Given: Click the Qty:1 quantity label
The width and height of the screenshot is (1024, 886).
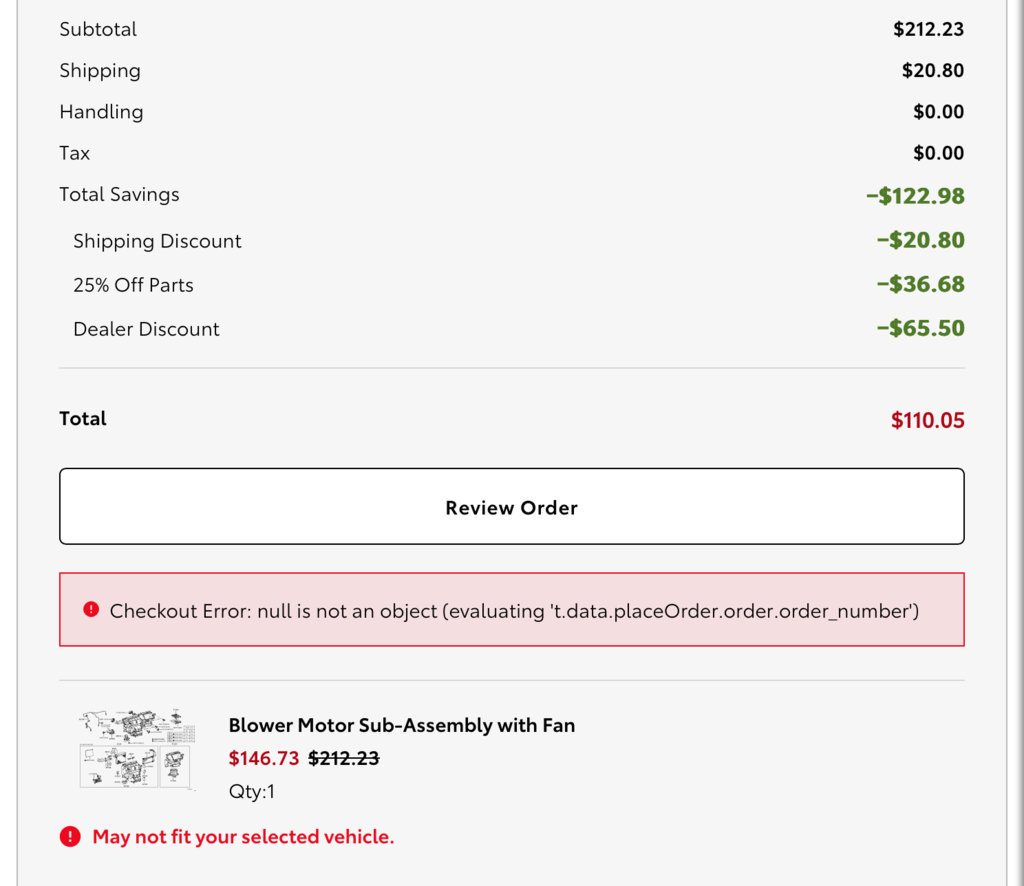Looking at the screenshot, I should coord(251,791).
